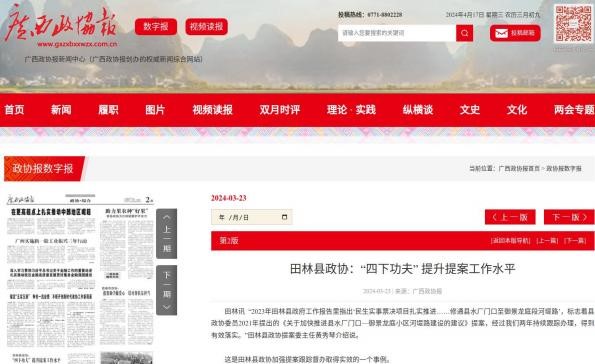This screenshot has height=364, width=595.
Task: Go to 下一版 next page
Action: coord(569,217)
